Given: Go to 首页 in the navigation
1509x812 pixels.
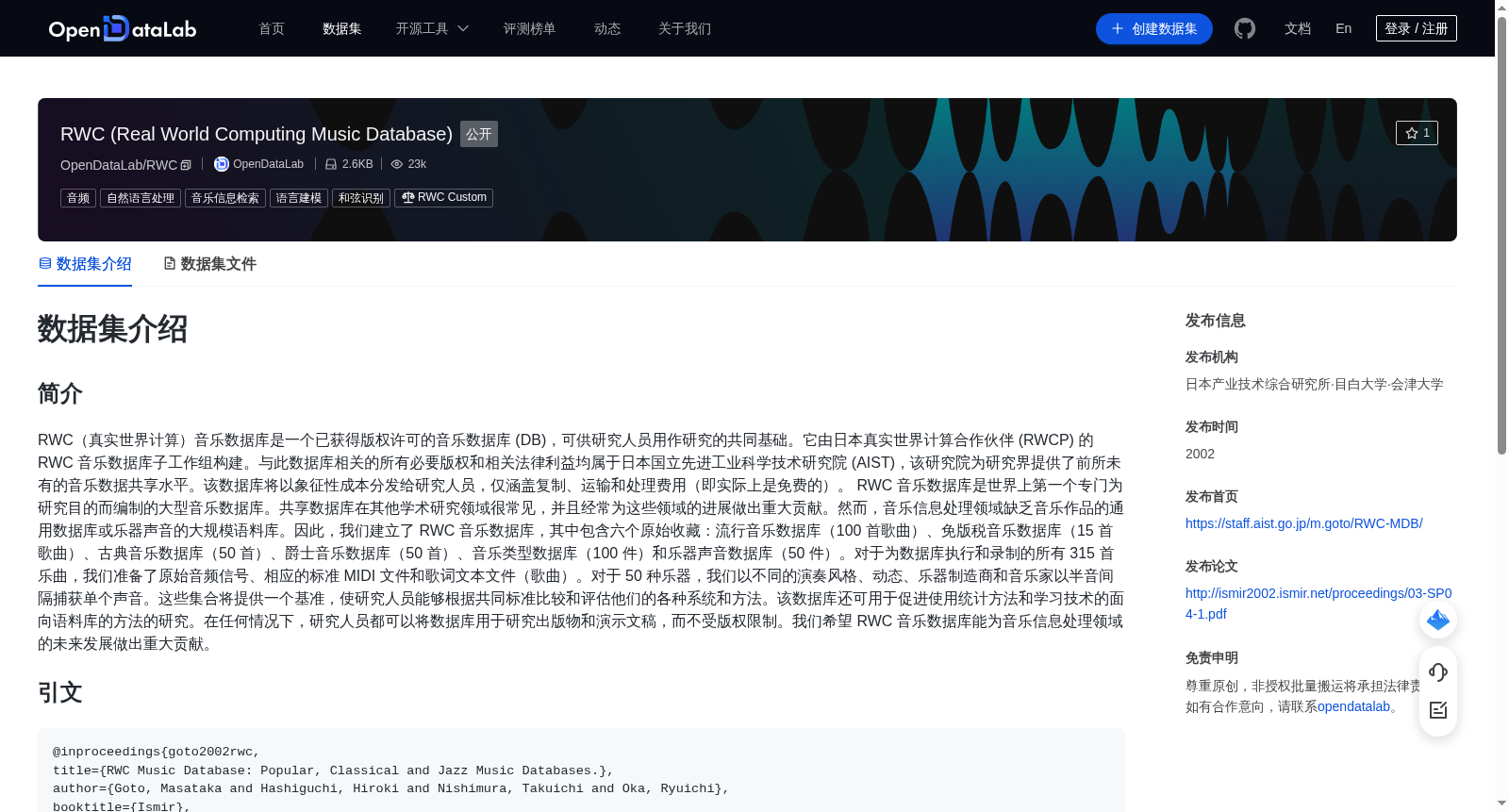Looking at the screenshot, I should coord(272,28).
